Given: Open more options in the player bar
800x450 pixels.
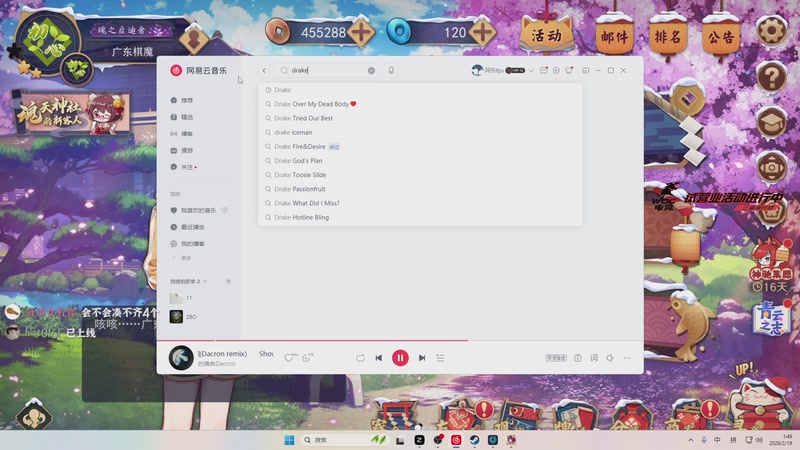Looking at the screenshot, I should (627, 358).
